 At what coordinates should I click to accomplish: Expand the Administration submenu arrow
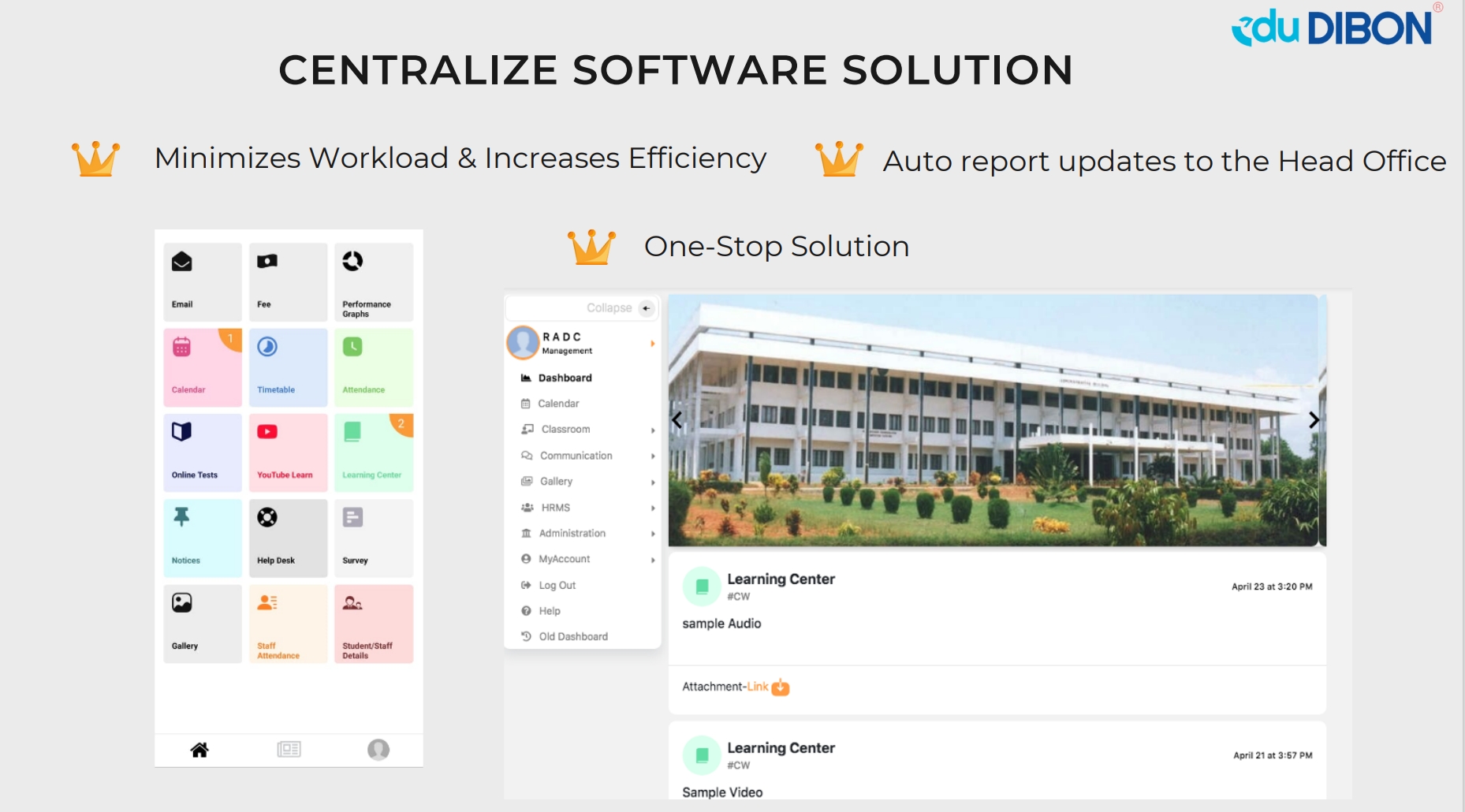click(653, 535)
